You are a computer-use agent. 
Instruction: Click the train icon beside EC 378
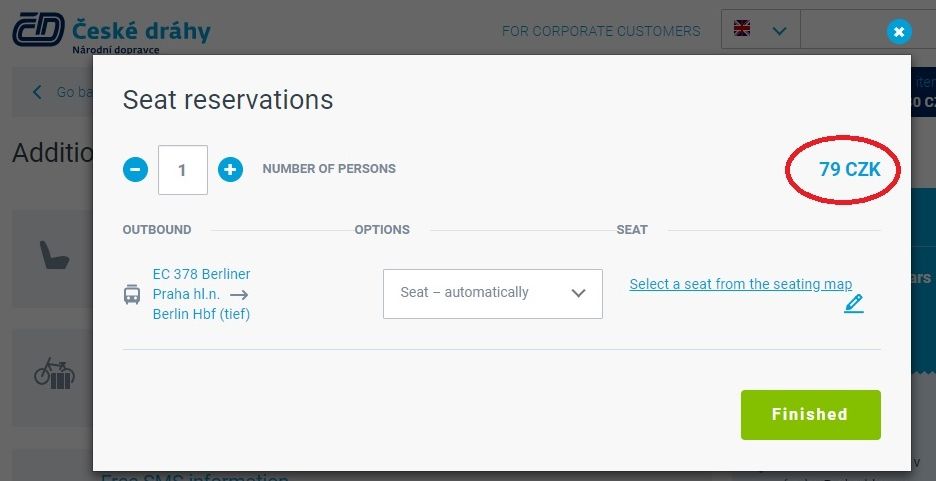click(132, 294)
